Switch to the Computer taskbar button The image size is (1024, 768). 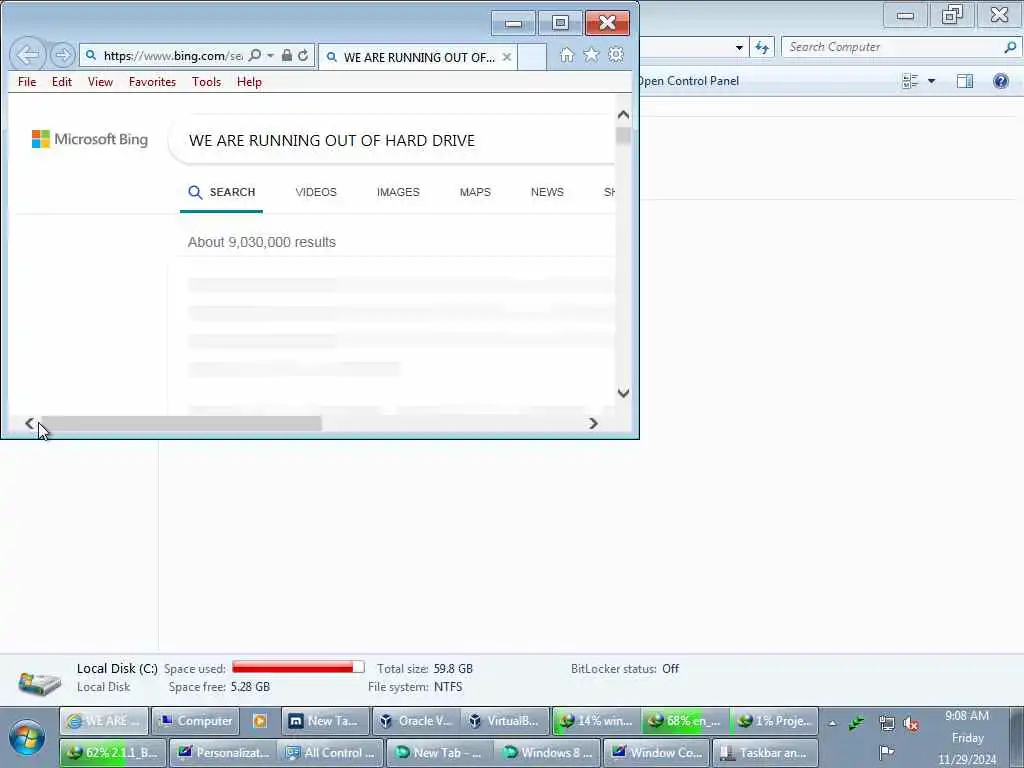(195, 721)
